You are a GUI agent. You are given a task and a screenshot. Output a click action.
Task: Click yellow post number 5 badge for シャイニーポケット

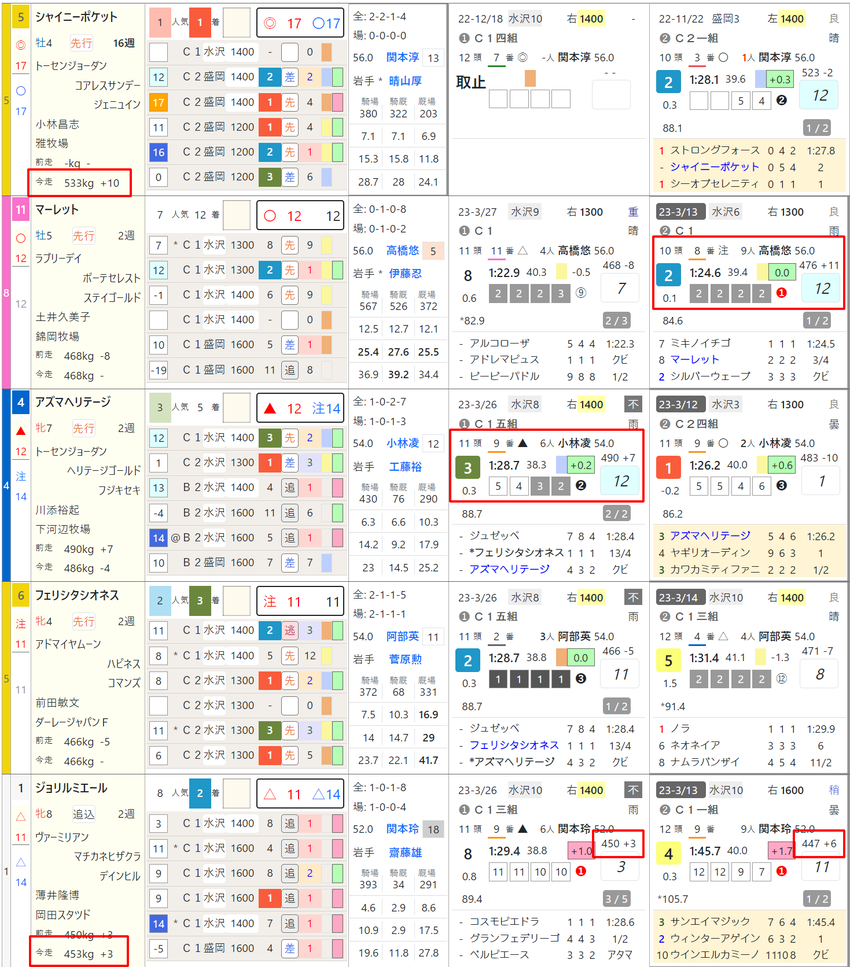(20, 17)
